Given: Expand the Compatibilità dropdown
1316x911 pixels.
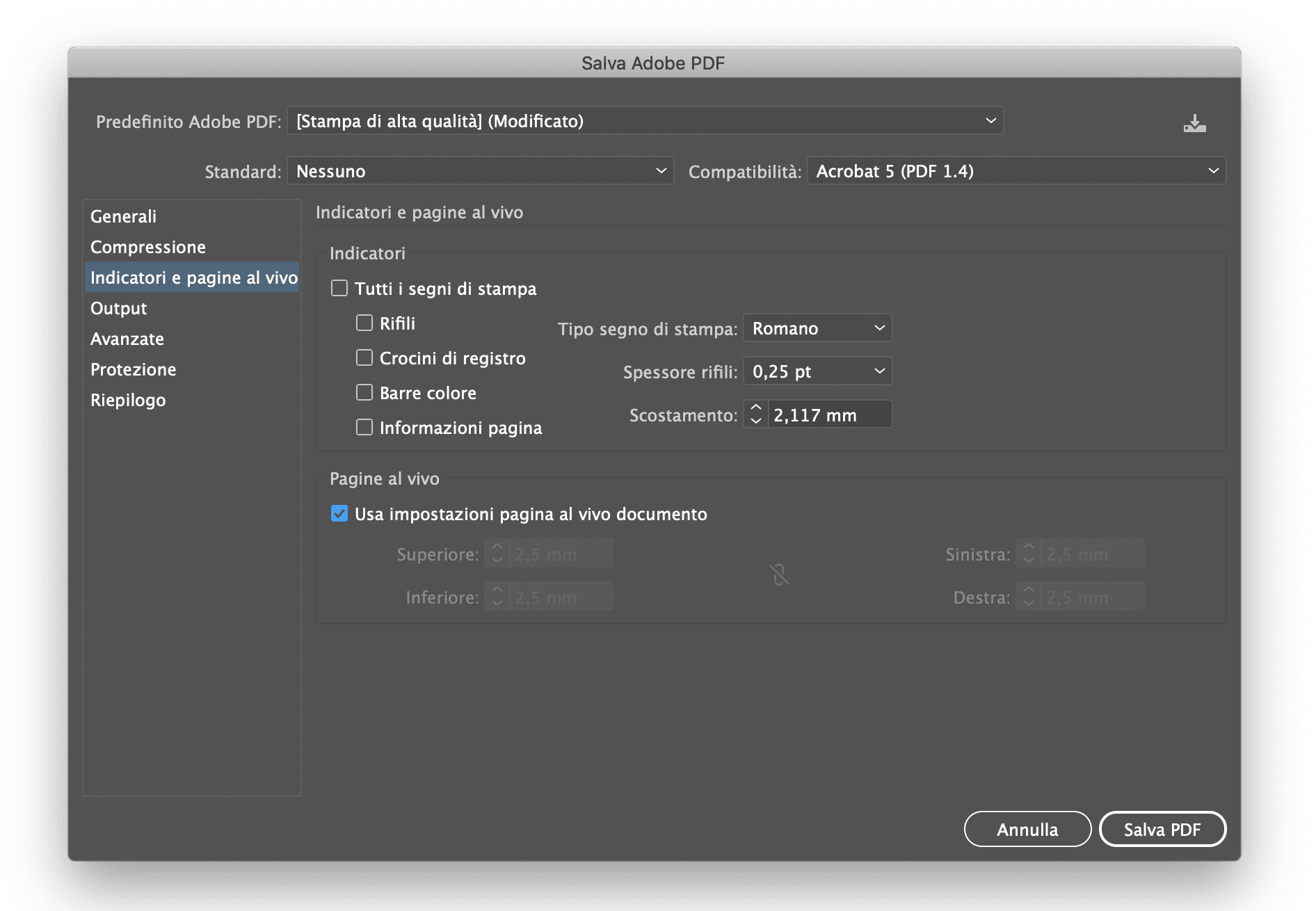Looking at the screenshot, I should pos(1016,171).
